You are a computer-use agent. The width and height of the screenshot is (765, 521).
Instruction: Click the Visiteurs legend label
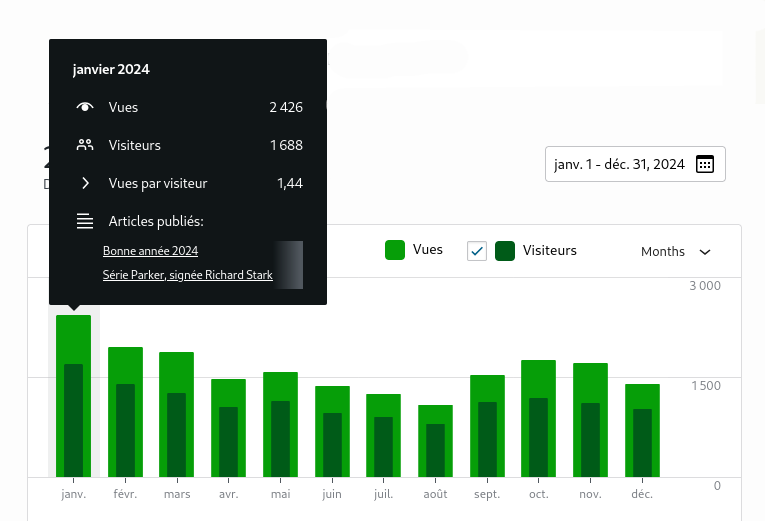pos(549,250)
